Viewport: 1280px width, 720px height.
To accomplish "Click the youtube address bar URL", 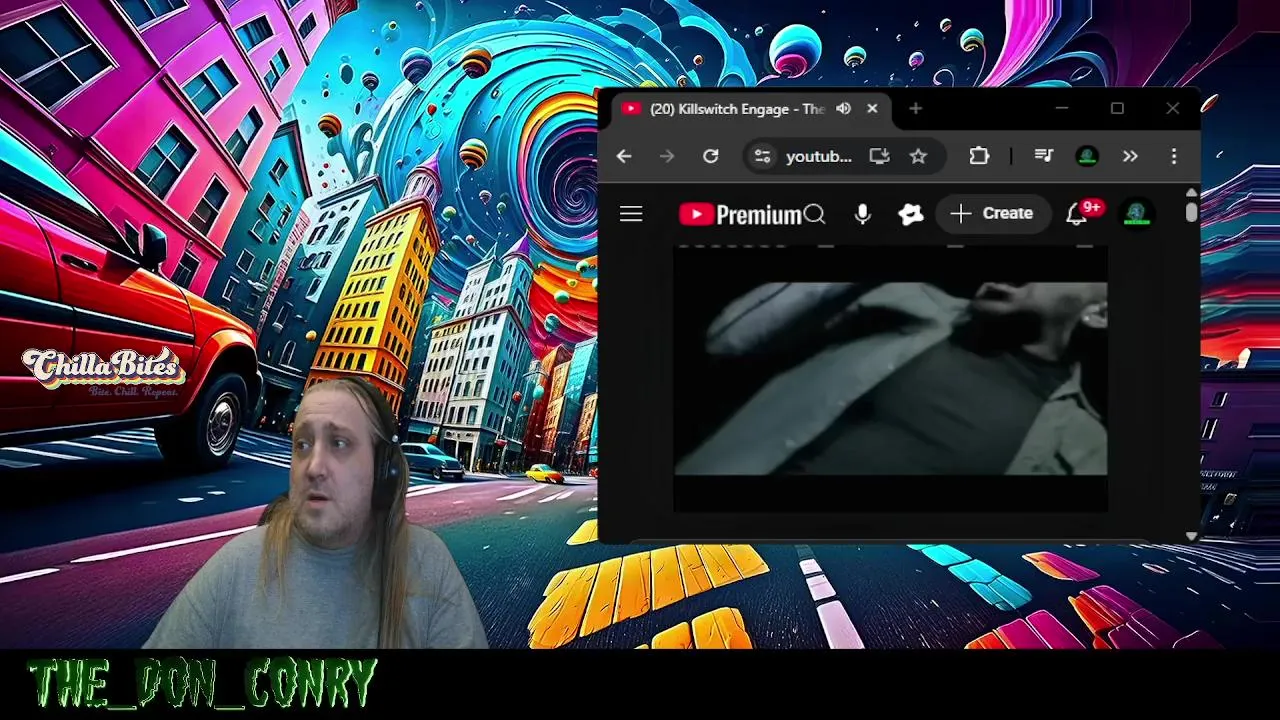I will pyautogui.click(x=818, y=156).
